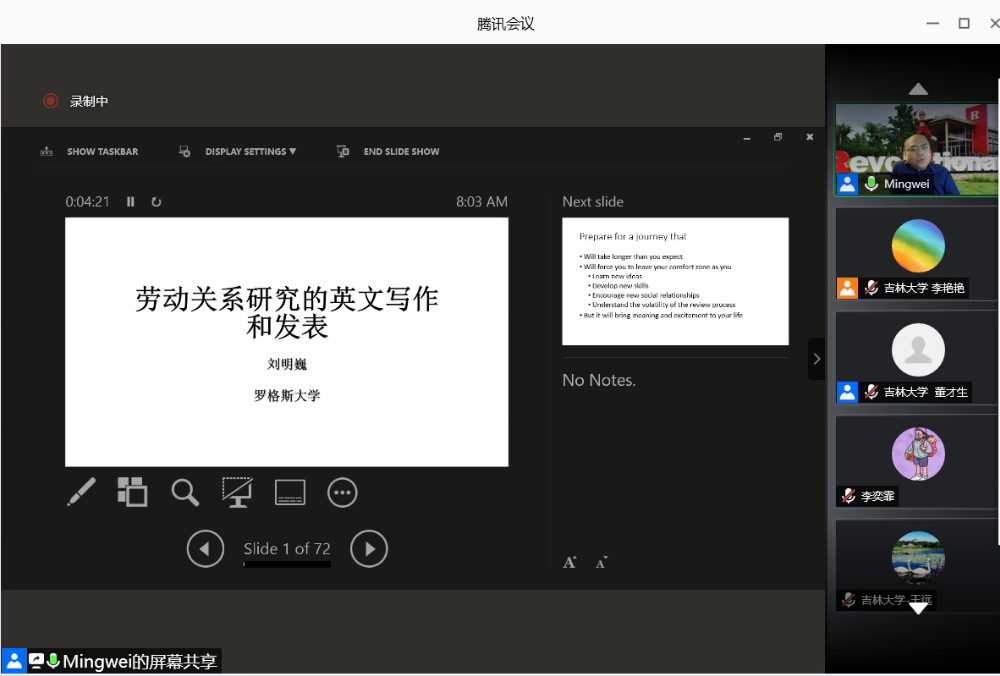The image size is (1000, 676).
Task: Decrease the notes text size
Action: tap(601, 563)
